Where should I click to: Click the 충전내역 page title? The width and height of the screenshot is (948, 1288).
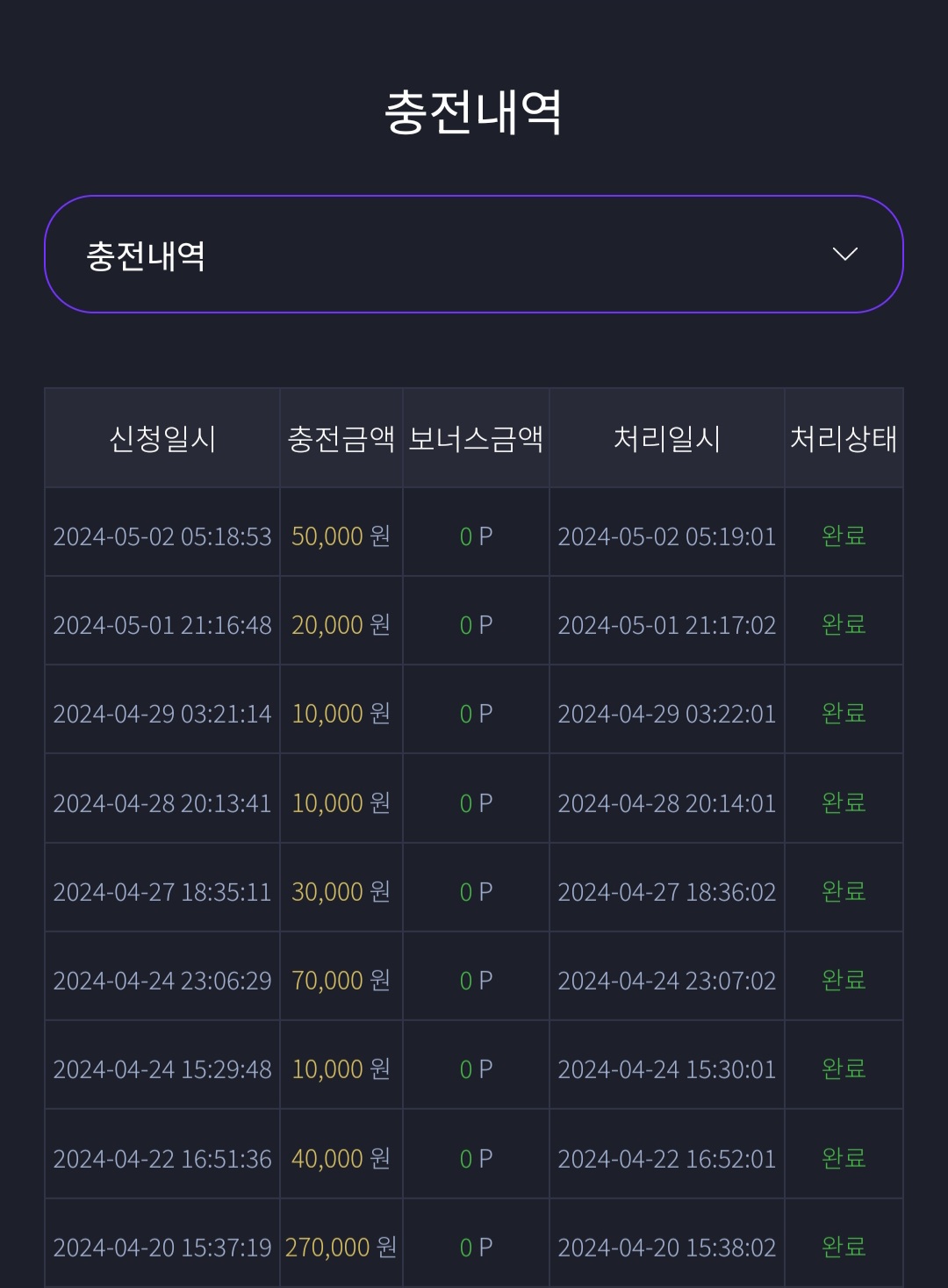[474, 112]
